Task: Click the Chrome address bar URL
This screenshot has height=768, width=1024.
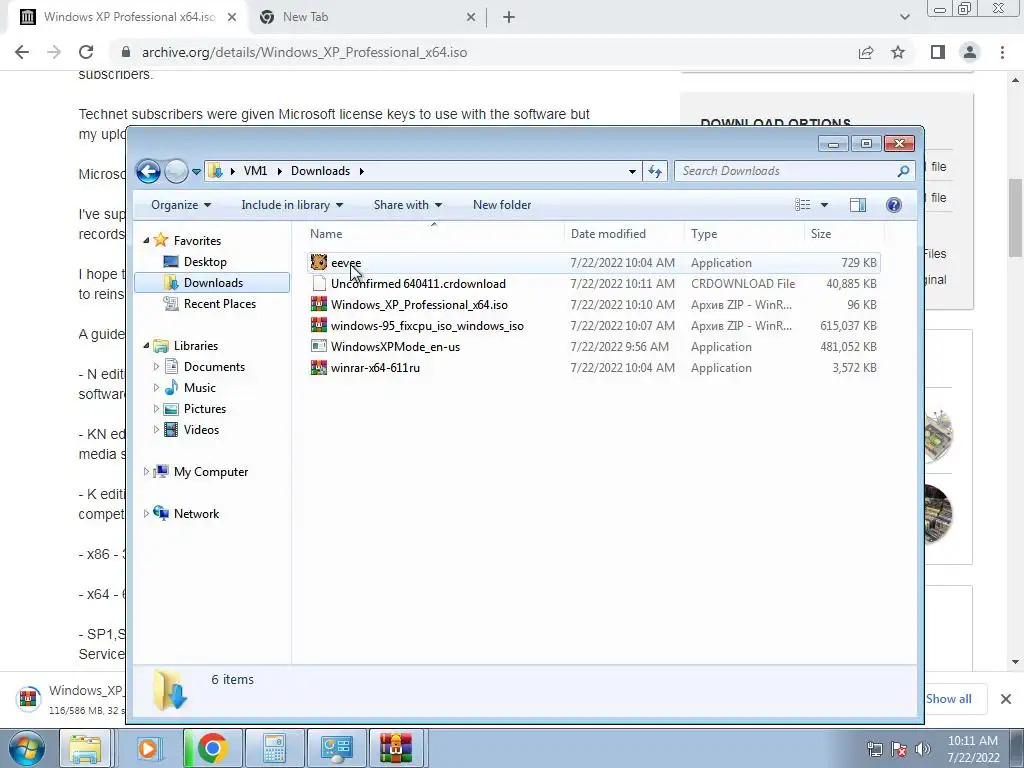Action: [304, 52]
